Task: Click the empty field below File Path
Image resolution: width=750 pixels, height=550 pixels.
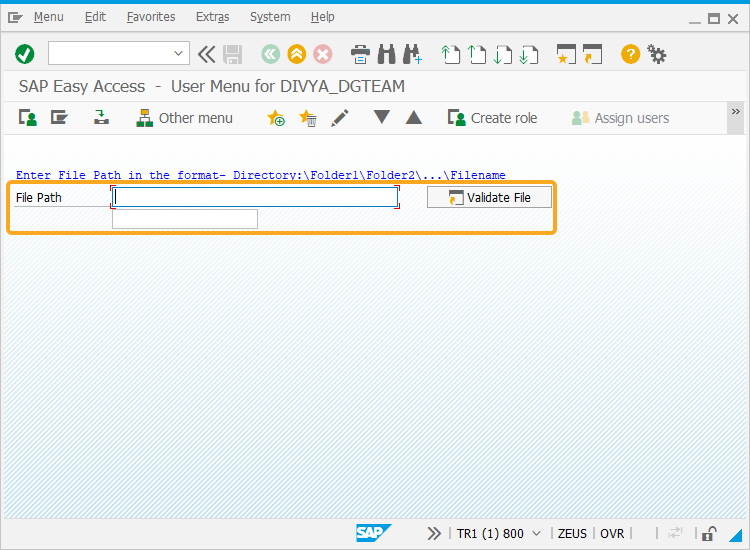Action: tap(185, 219)
